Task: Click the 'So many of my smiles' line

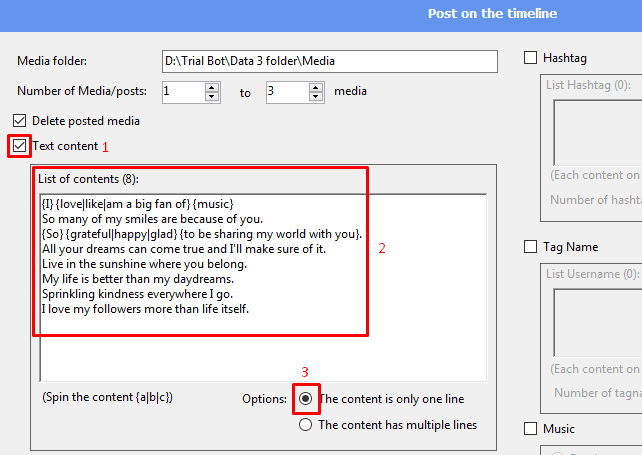Action: tap(152, 219)
